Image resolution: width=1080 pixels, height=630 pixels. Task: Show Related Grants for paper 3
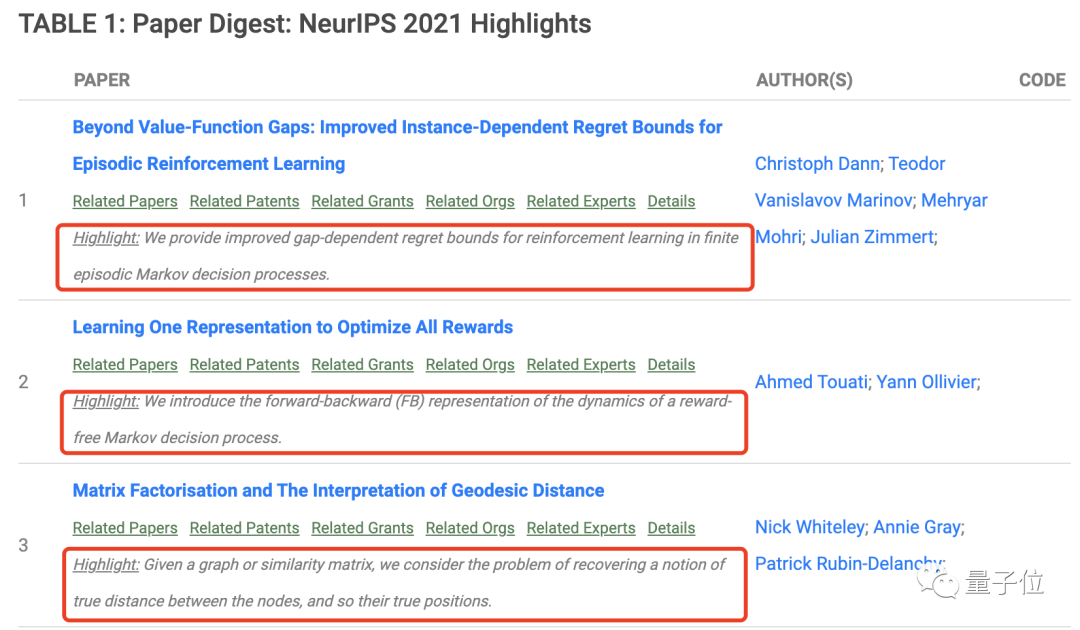point(362,528)
